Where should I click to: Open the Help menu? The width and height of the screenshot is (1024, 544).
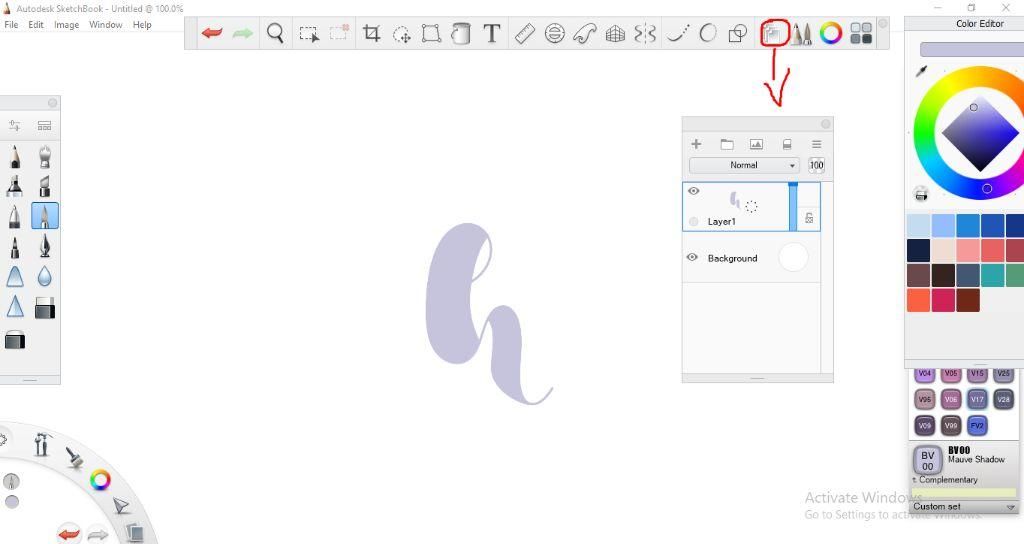click(142, 25)
